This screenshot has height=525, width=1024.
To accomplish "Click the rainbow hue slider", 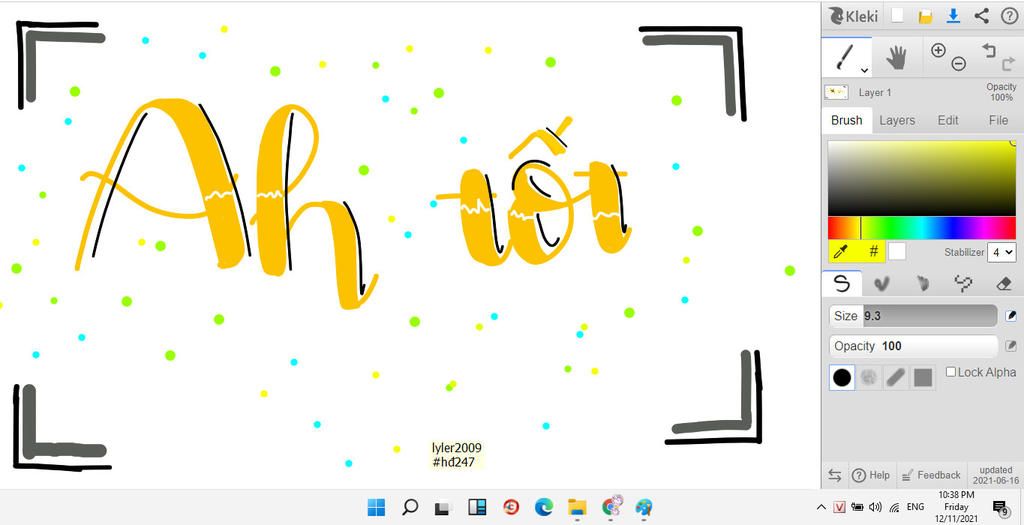I will pyautogui.click(x=921, y=229).
